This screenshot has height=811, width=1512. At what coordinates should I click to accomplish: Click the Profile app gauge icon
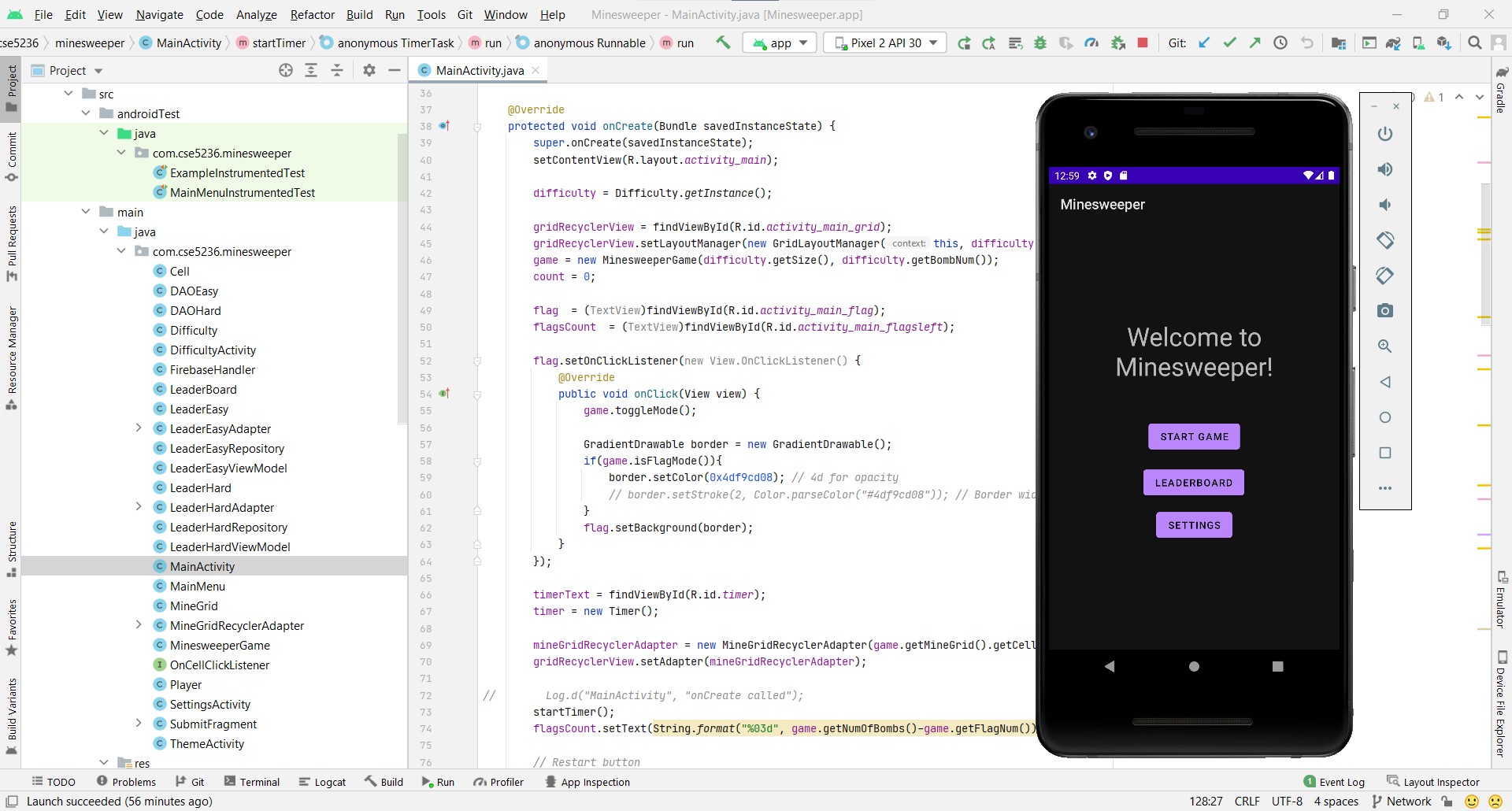point(1091,43)
